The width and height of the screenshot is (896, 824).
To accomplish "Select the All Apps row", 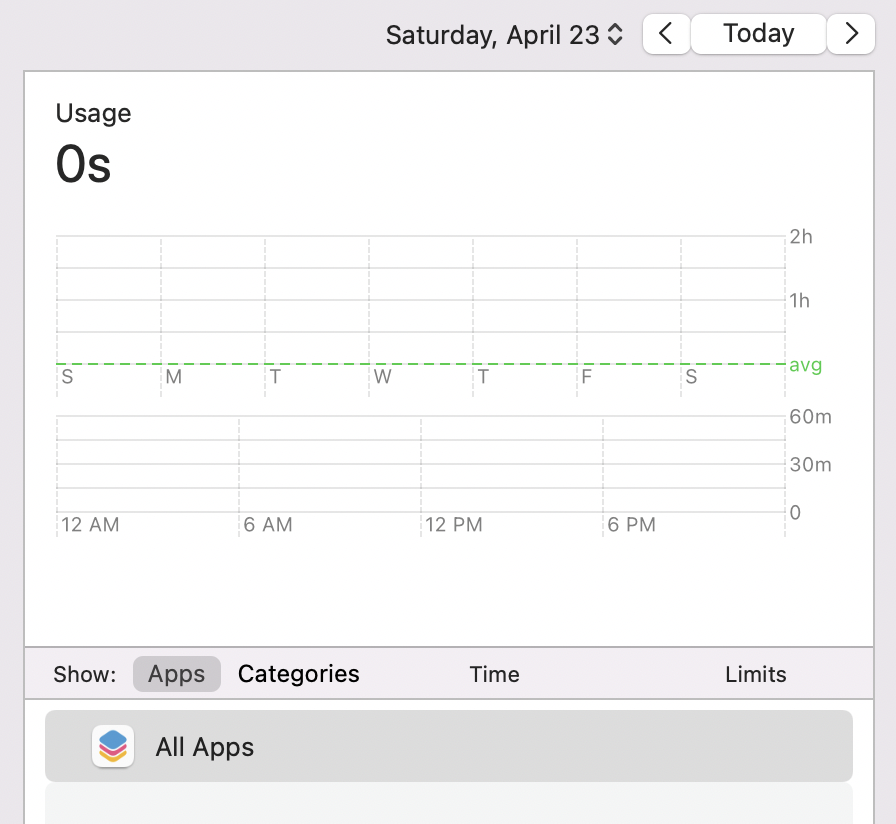I will (448, 746).
